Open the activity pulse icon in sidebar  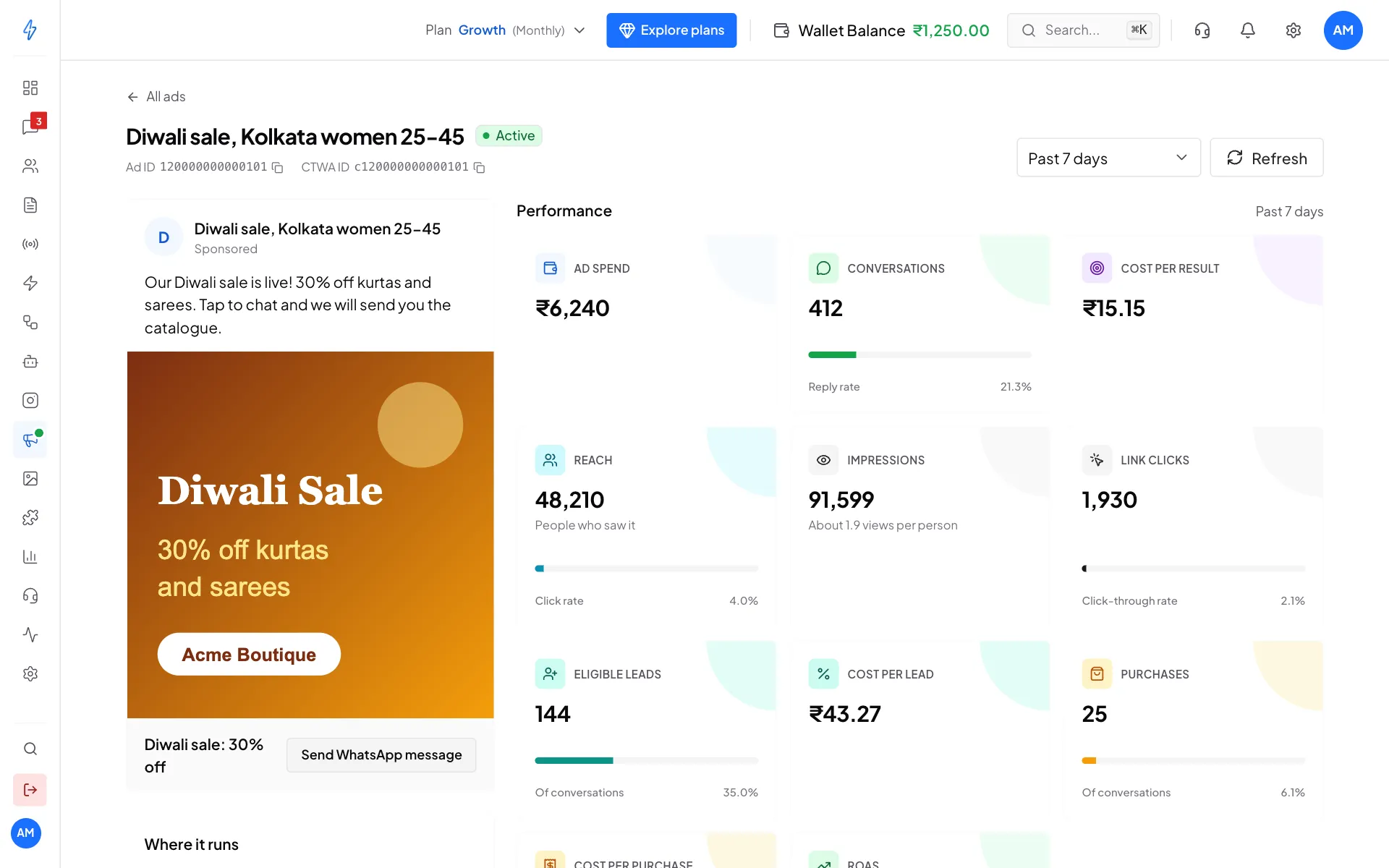(x=30, y=634)
